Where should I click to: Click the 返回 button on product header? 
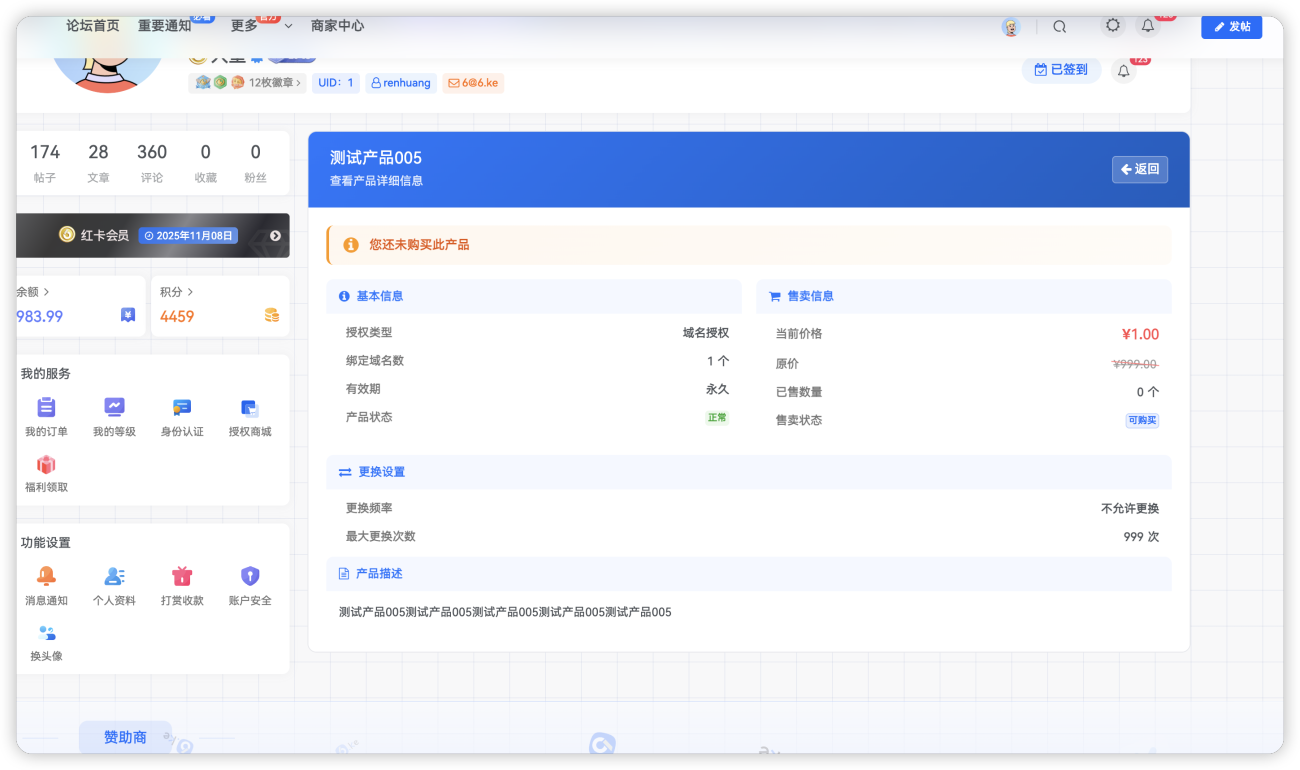[x=1139, y=169]
